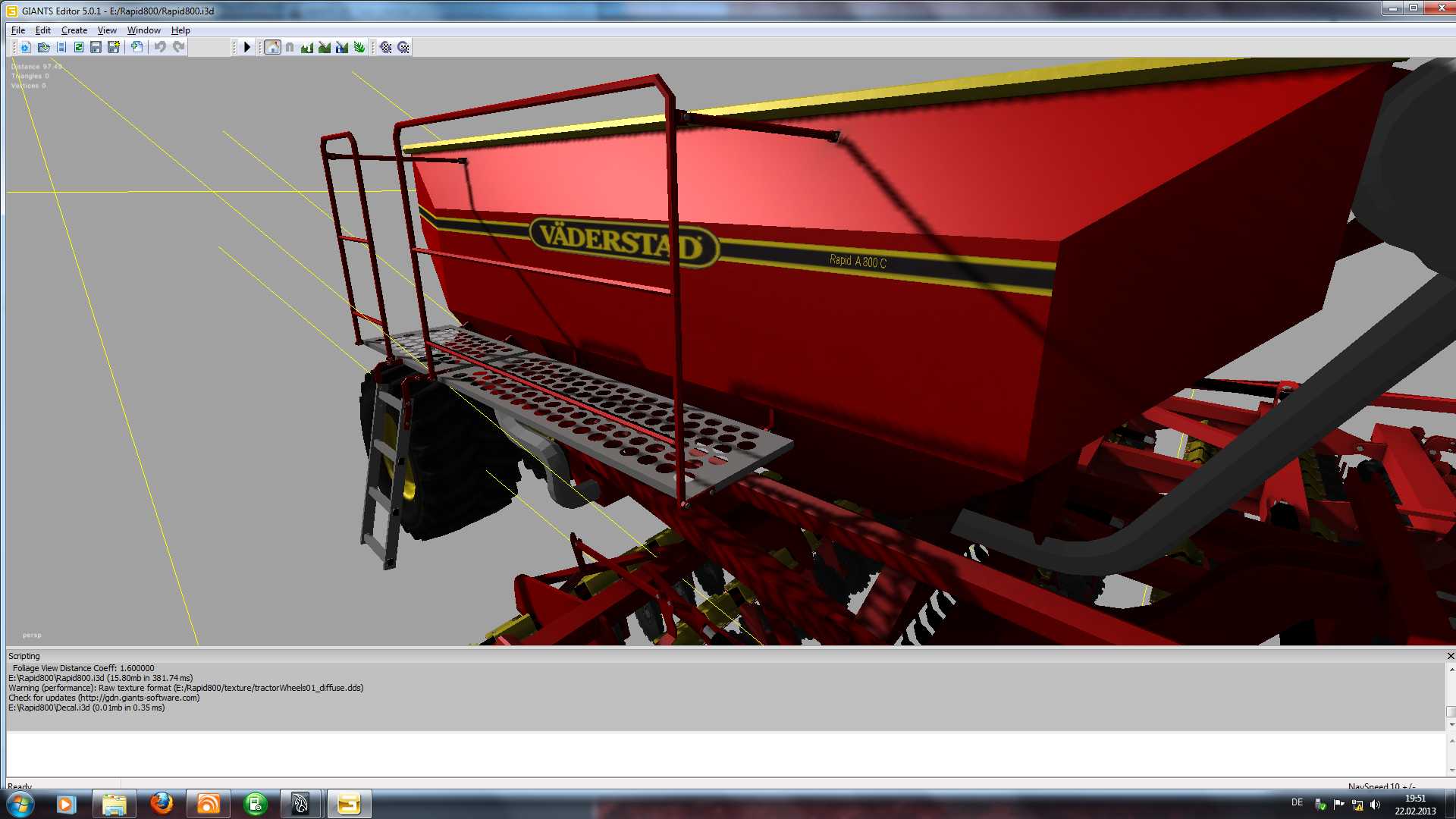Switch to GIANTS Editor taskbar button
Screen dimensions: 1456x819
(x=349, y=804)
